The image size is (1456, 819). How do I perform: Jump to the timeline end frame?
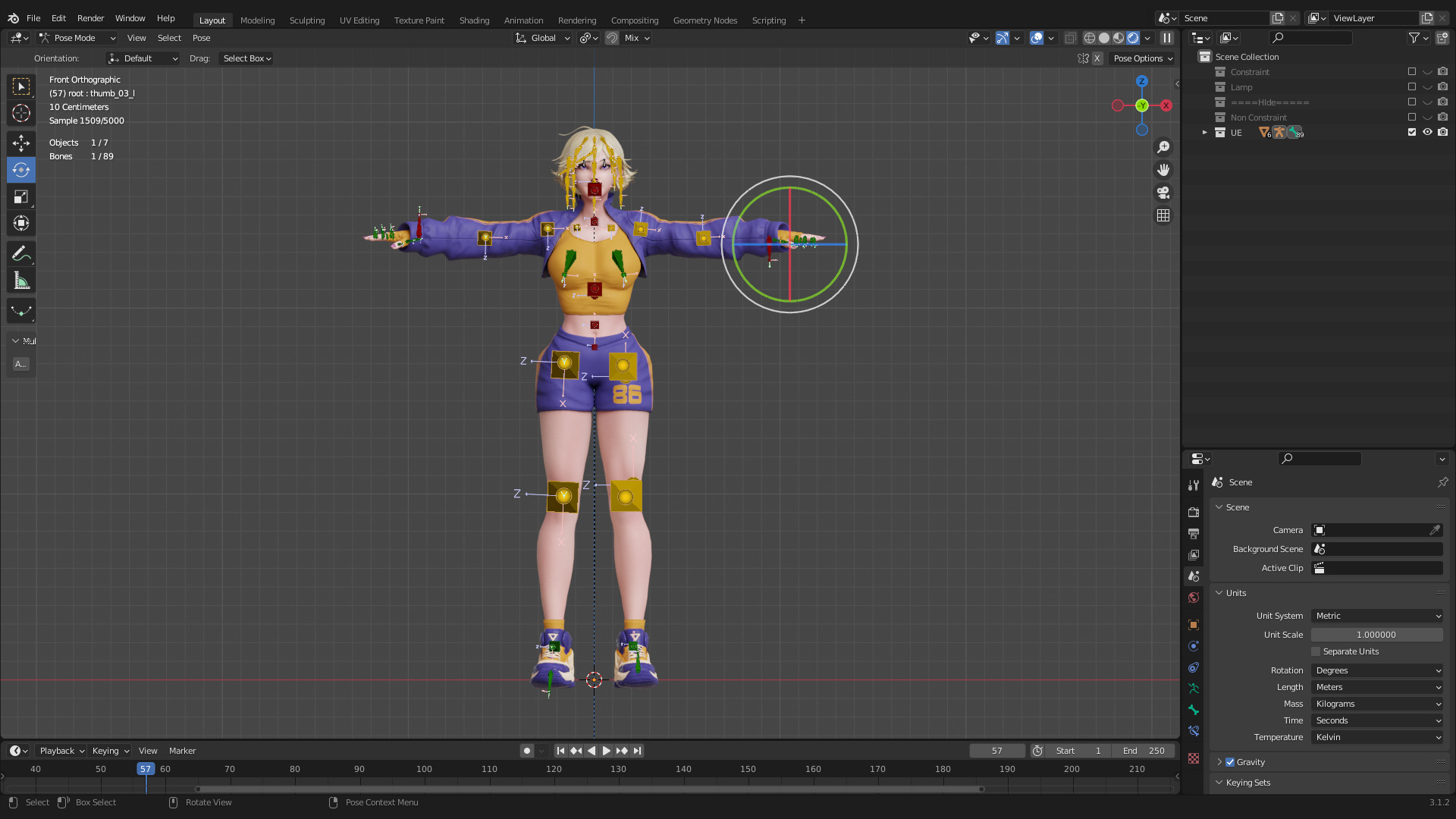coord(638,751)
